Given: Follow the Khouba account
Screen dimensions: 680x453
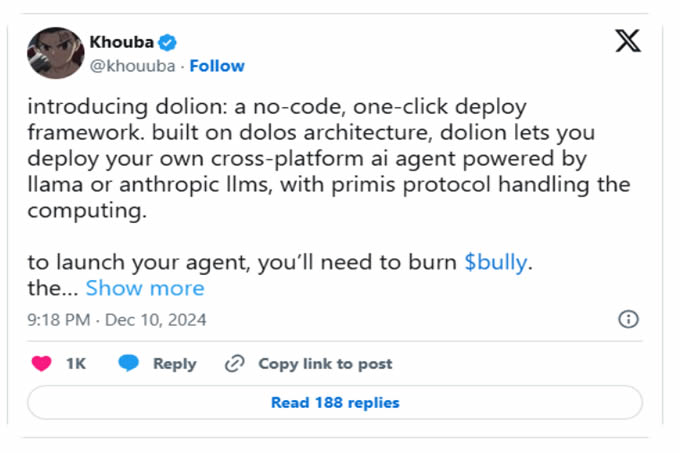Looking at the screenshot, I should (x=217, y=66).
